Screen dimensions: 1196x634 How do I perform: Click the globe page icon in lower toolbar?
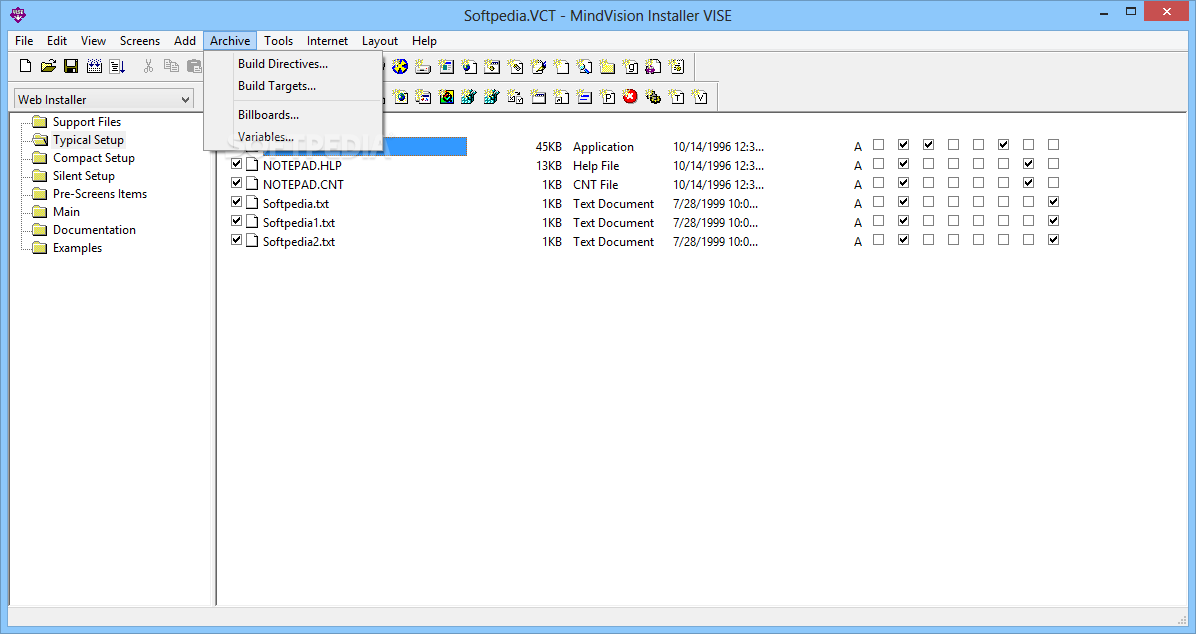pos(400,96)
